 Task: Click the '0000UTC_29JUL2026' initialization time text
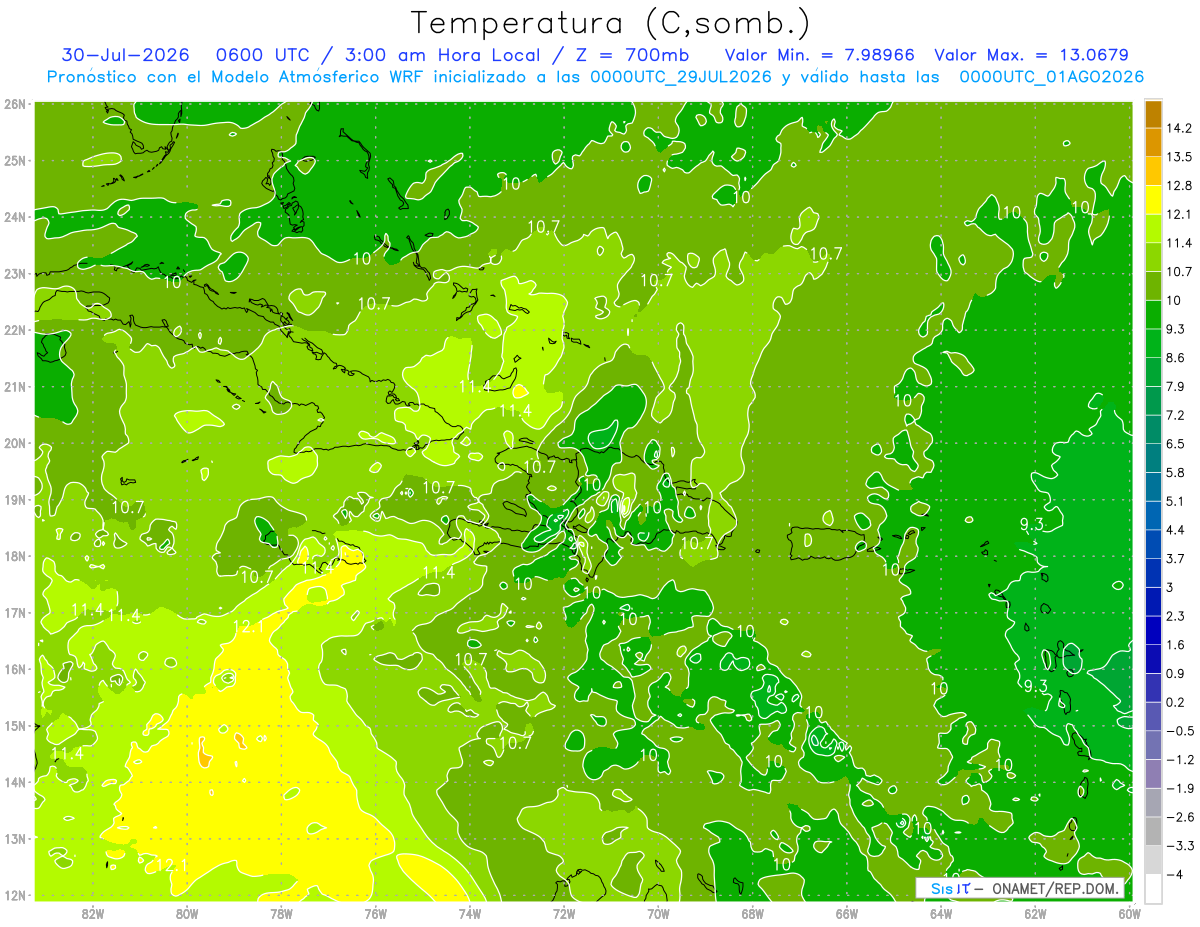point(680,77)
